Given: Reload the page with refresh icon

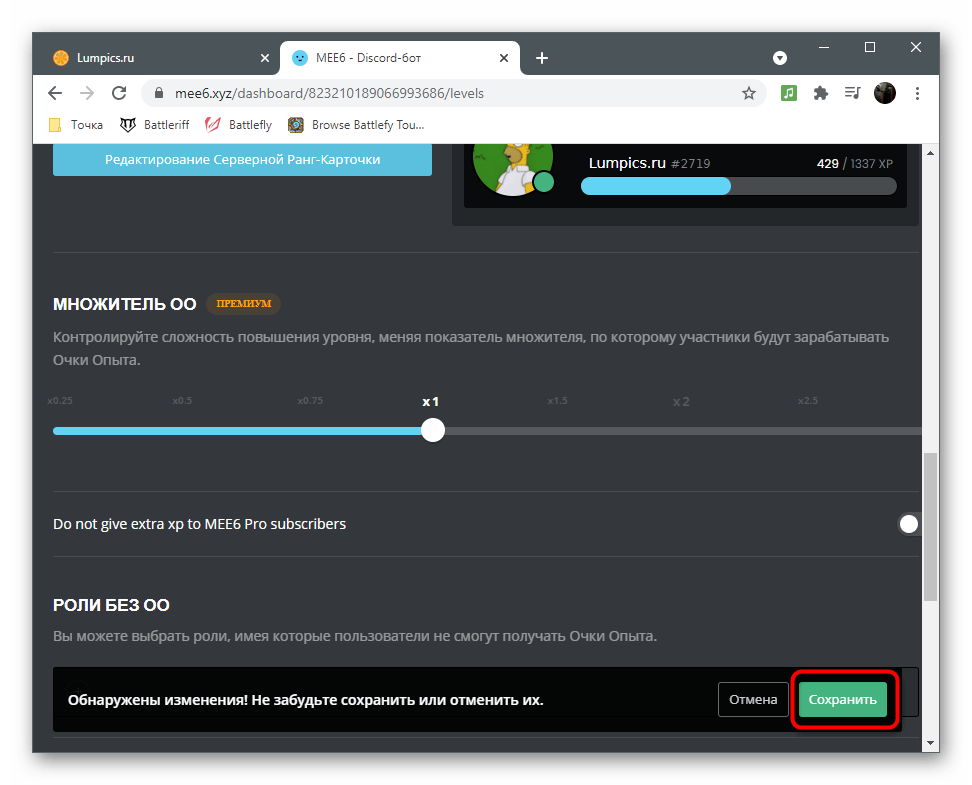Looking at the screenshot, I should click(119, 93).
